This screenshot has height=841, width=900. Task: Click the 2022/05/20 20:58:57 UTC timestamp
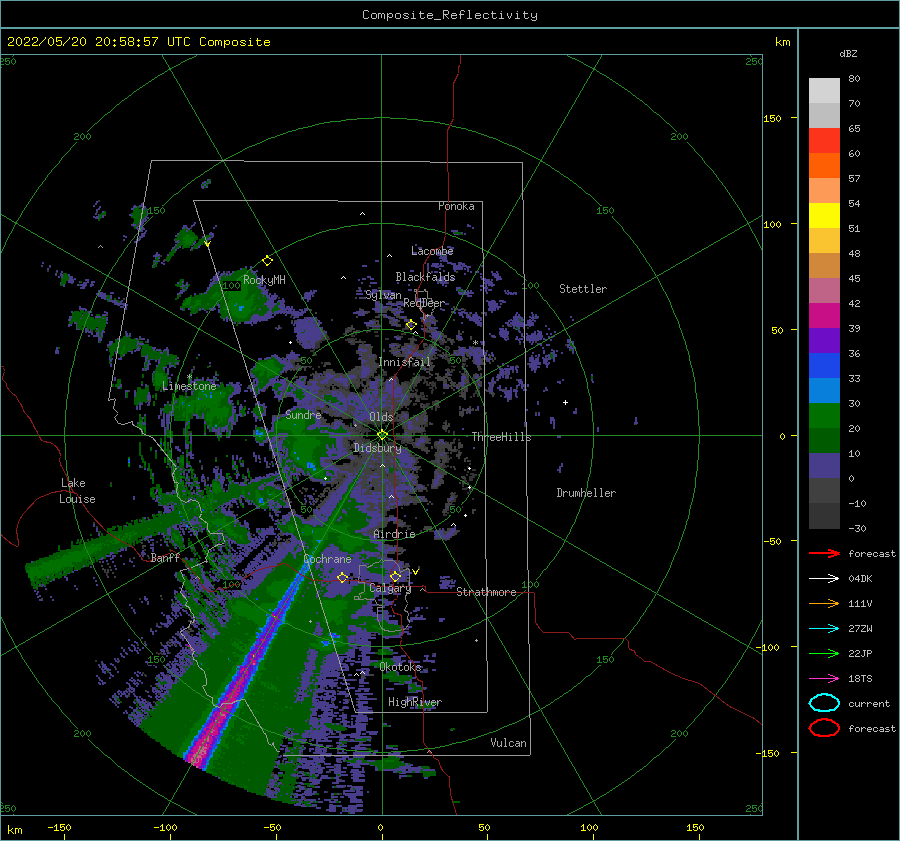click(98, 42)
